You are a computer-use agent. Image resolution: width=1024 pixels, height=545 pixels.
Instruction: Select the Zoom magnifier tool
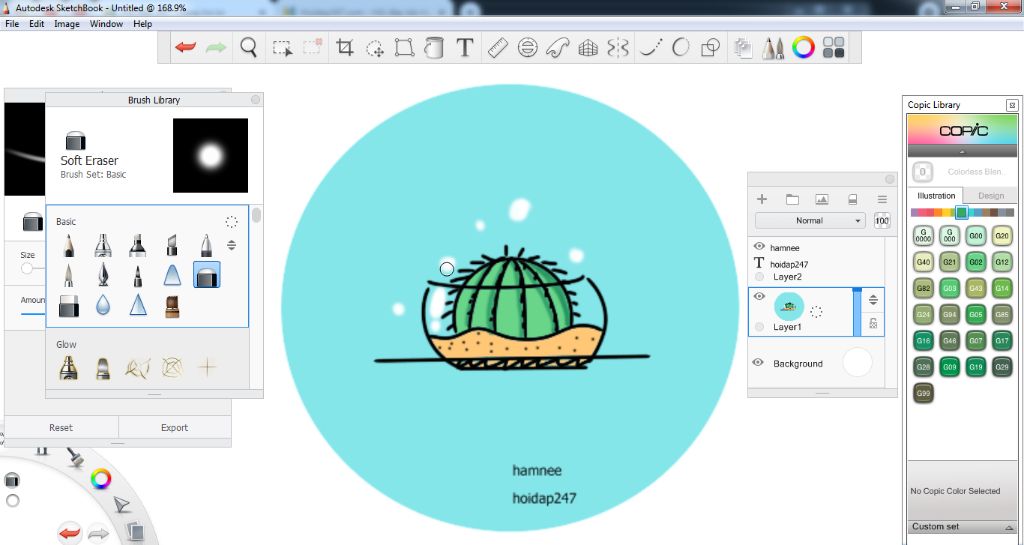(248, 47)
